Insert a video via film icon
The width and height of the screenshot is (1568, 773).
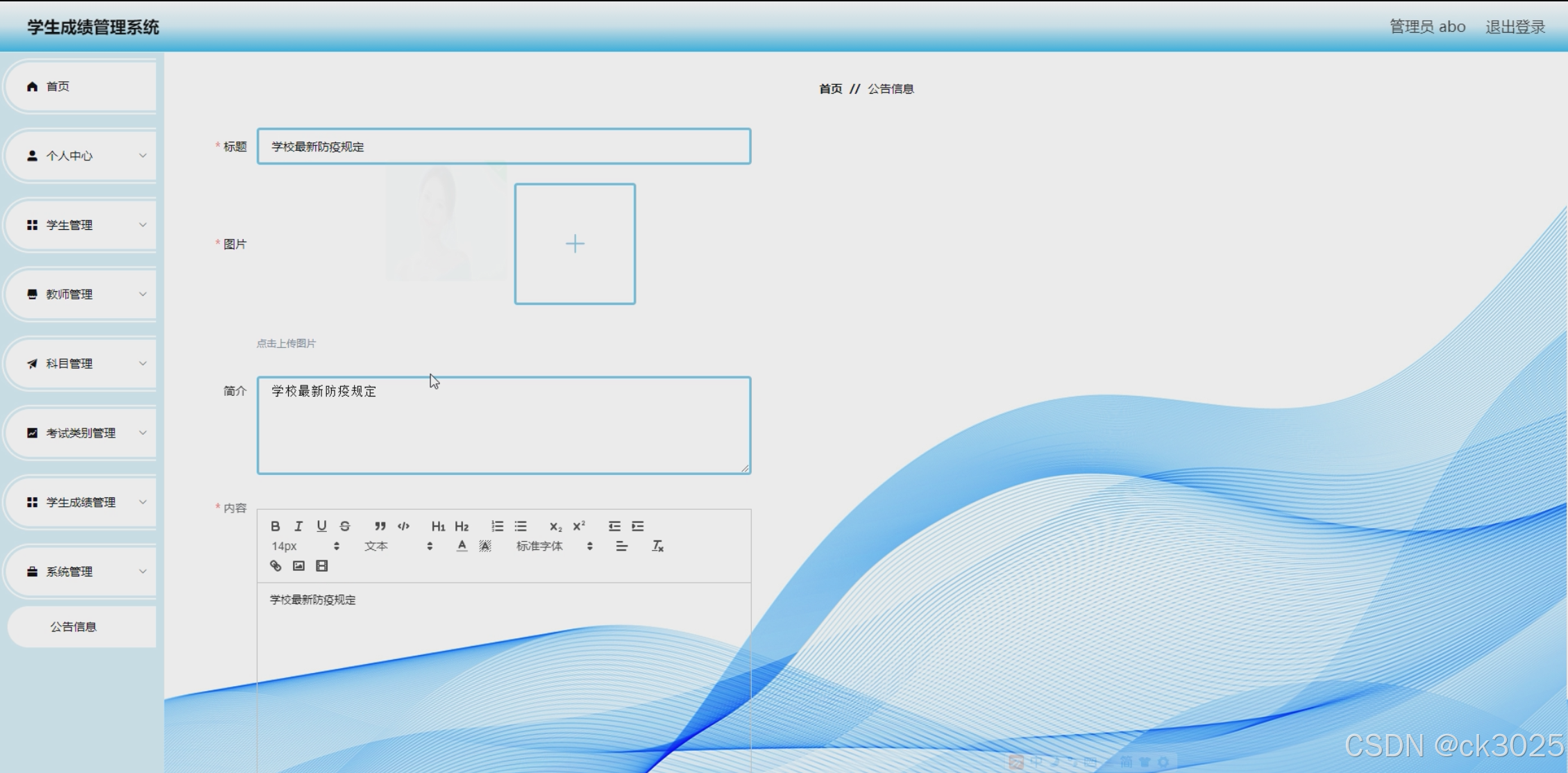pyautogui.click(x=321, y=565)
